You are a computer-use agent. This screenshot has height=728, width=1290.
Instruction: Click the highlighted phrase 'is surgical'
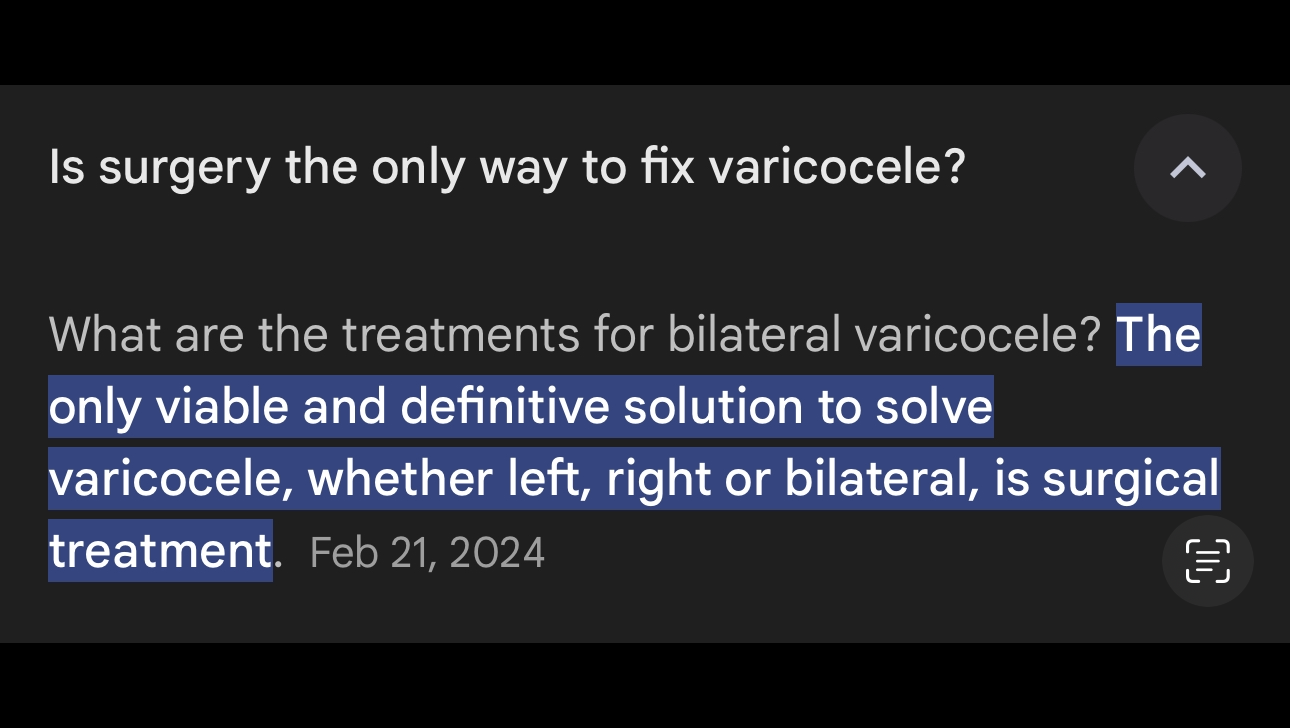pyautogui.click(x=1106, y=479)
